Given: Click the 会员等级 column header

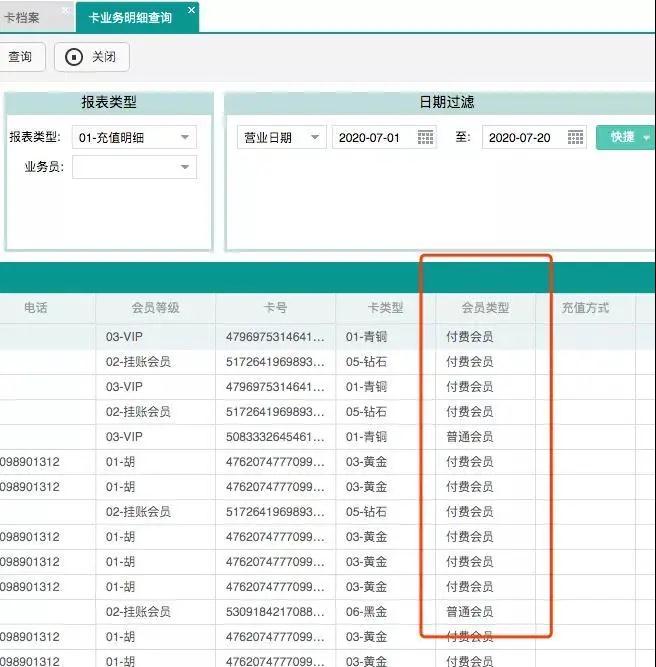Looking at the screenshot, I should [155, 308].
